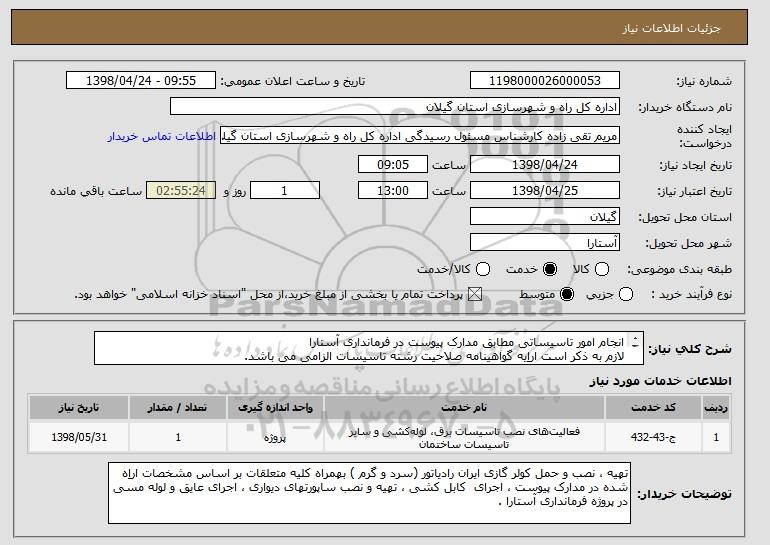This screenshot has height=545, width=770.
Task: Choose the جزیی purchase process option
Action: pyautogui.click(x=626, y=295)
